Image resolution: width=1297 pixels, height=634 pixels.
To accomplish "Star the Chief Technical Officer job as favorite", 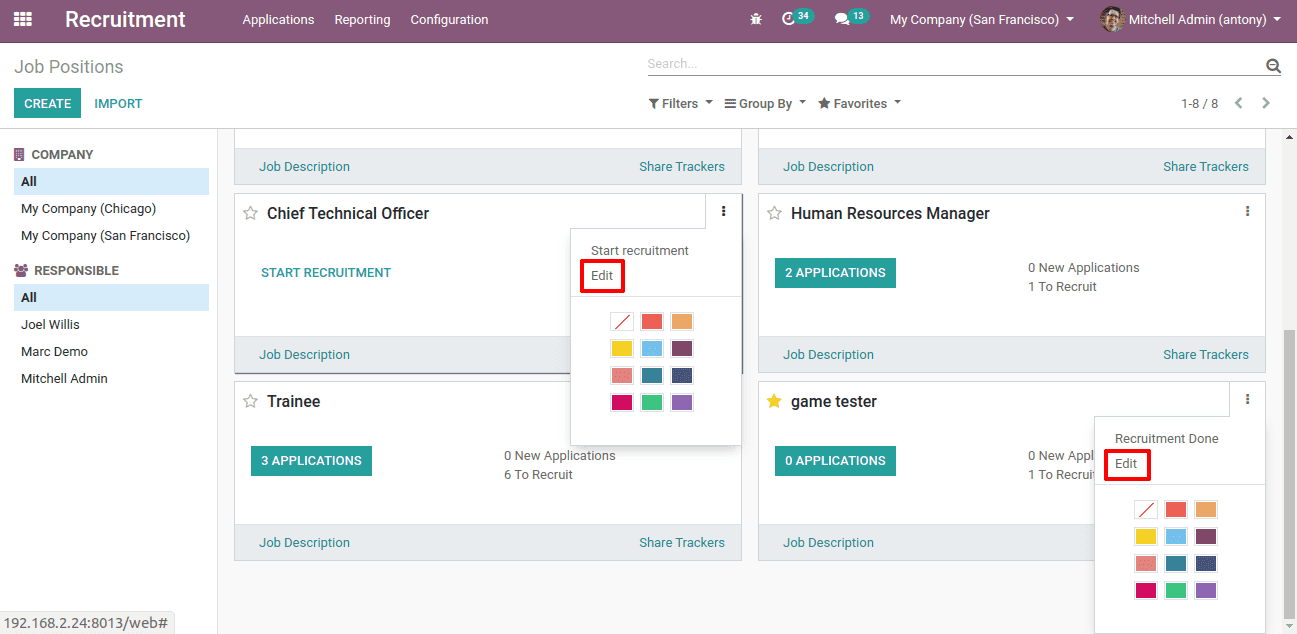I will coord(251,214).
